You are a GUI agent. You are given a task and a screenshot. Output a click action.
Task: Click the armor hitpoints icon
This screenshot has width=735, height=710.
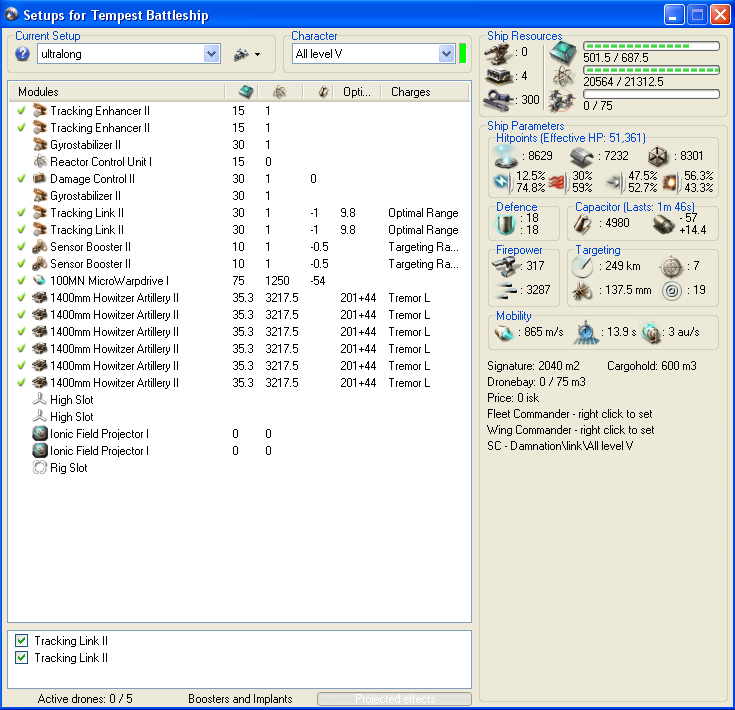point(582,157)
